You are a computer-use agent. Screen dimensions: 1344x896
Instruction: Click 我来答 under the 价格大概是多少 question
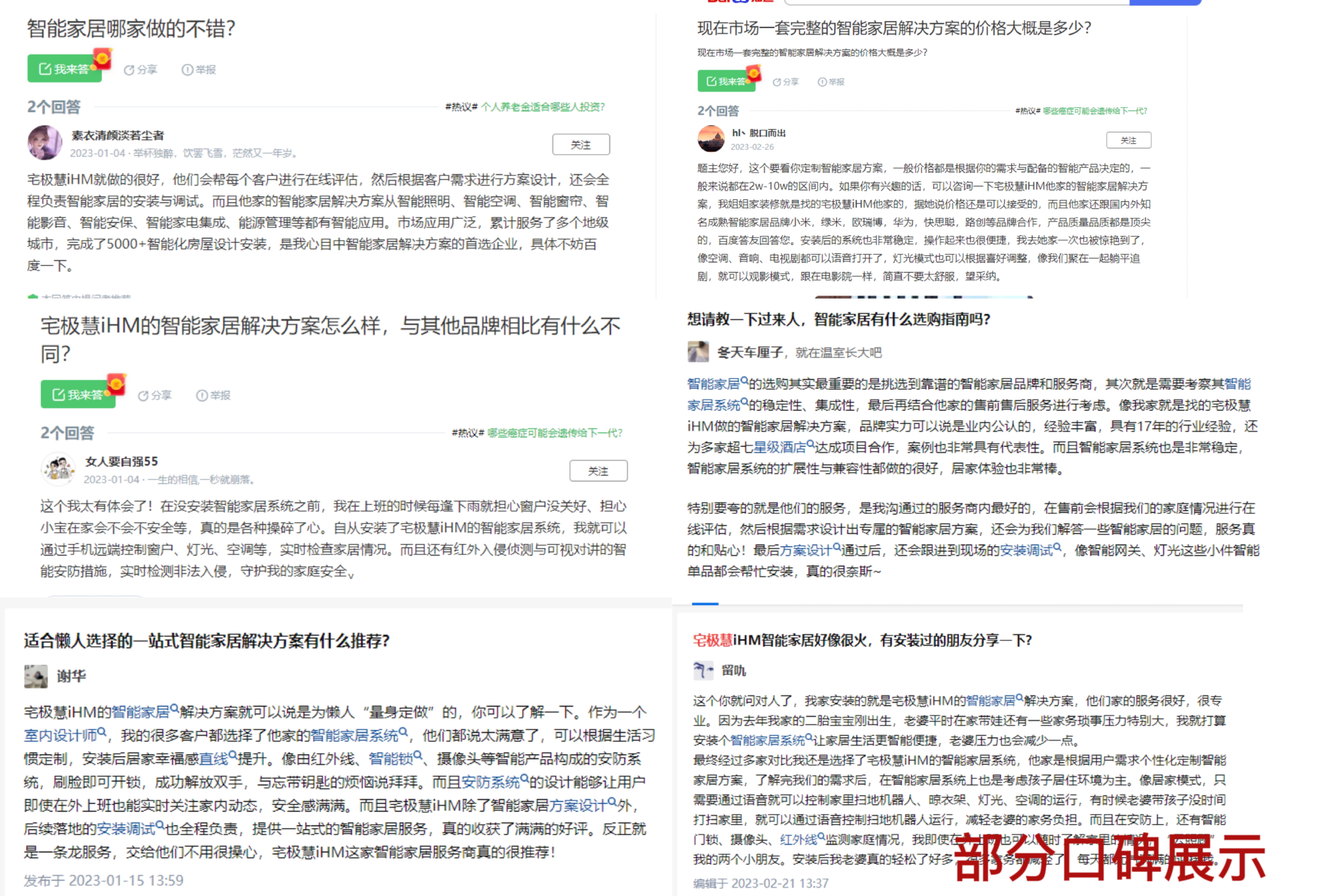(x=726, y=81)
